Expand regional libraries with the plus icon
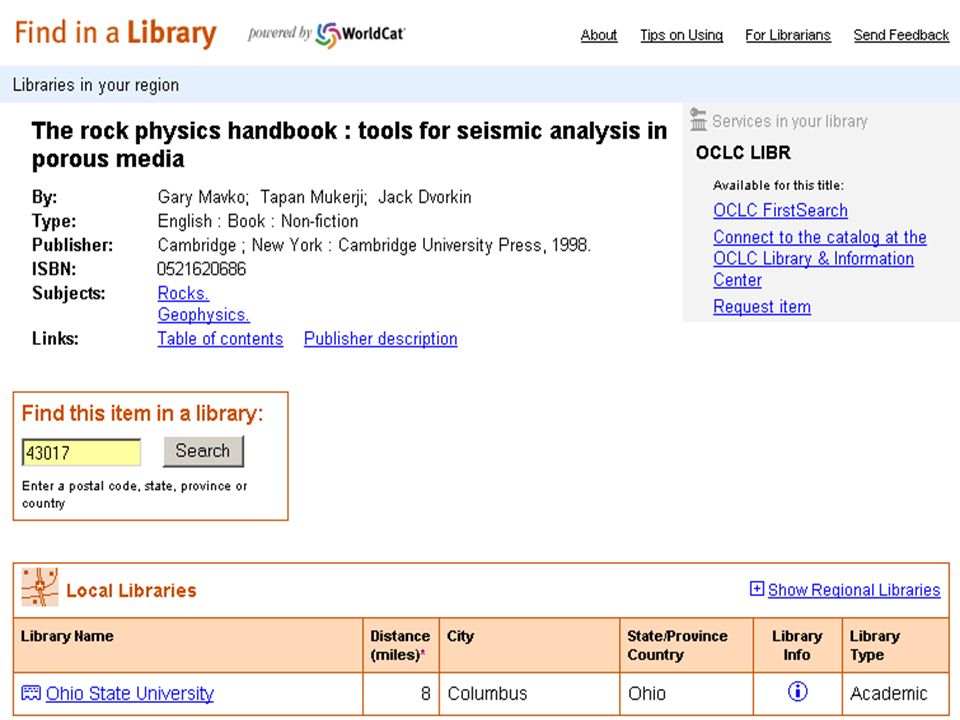This screenshot has height=720, width=960. point(757,588)
